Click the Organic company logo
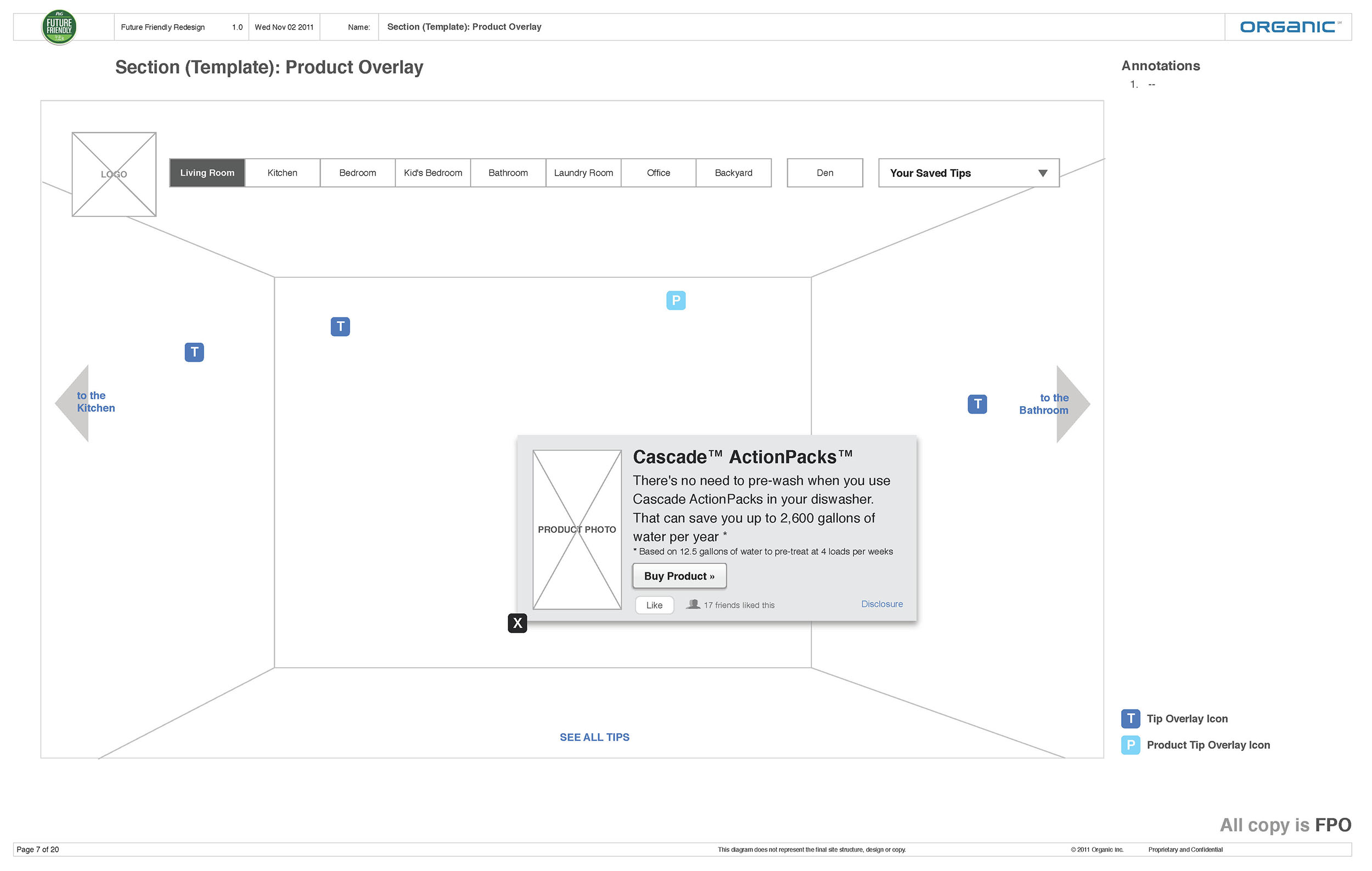 point(1290,27)
